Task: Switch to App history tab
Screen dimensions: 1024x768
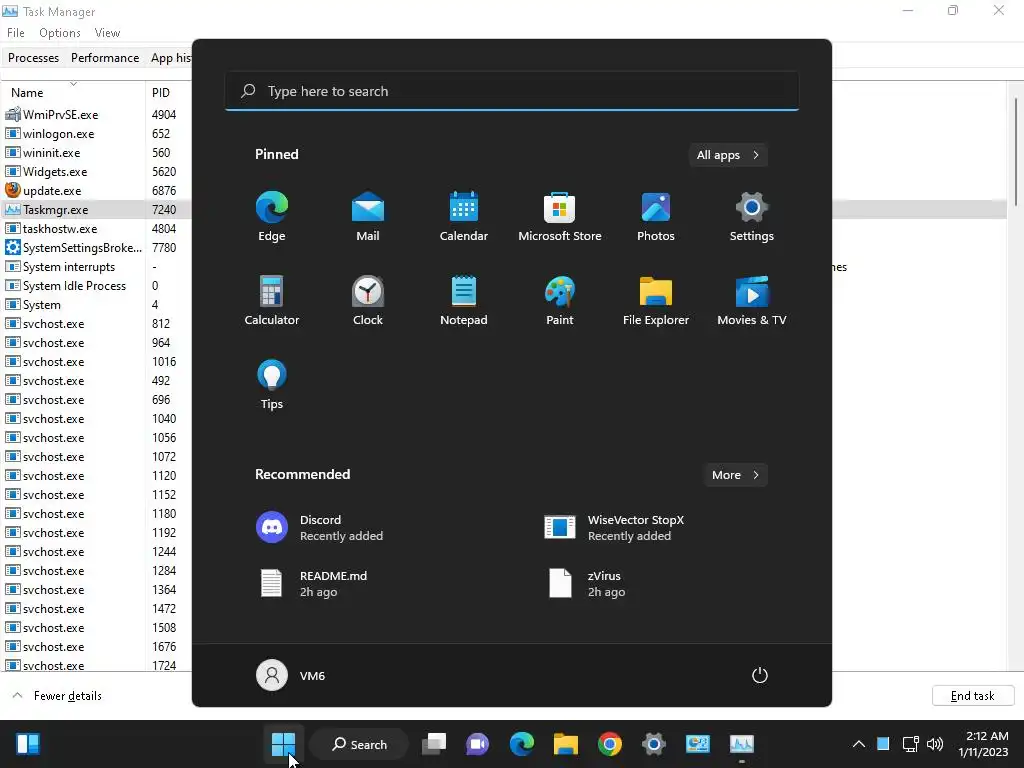Action: (x=170, y=57)
